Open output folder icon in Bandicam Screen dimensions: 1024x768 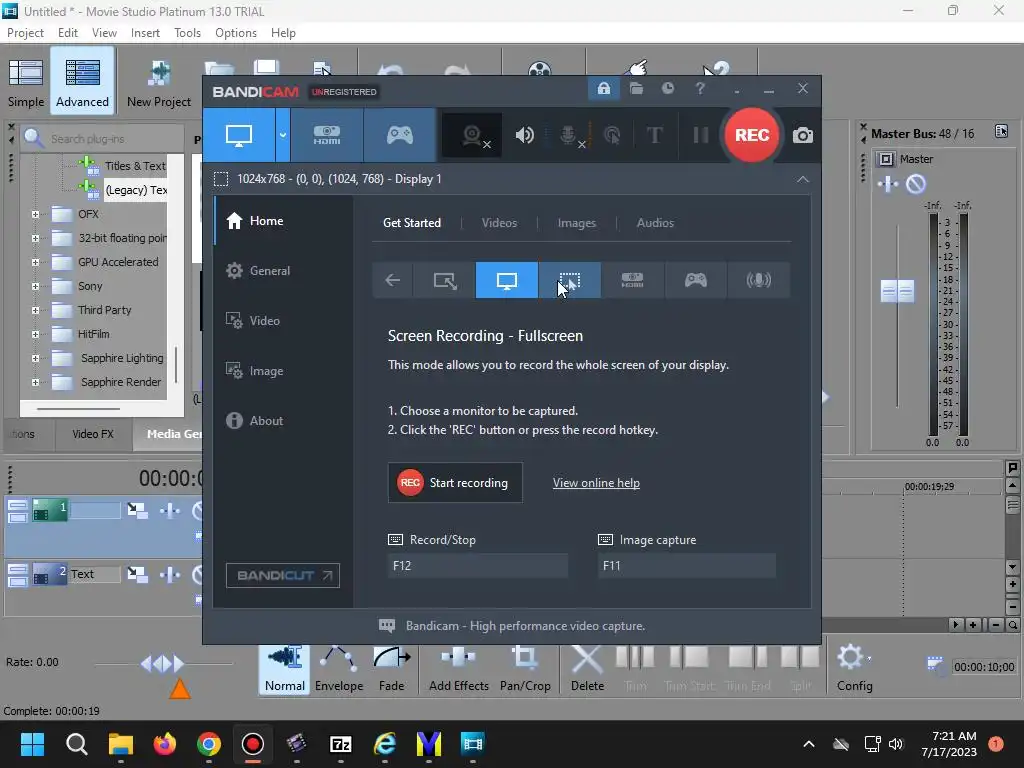pos(636,88)
